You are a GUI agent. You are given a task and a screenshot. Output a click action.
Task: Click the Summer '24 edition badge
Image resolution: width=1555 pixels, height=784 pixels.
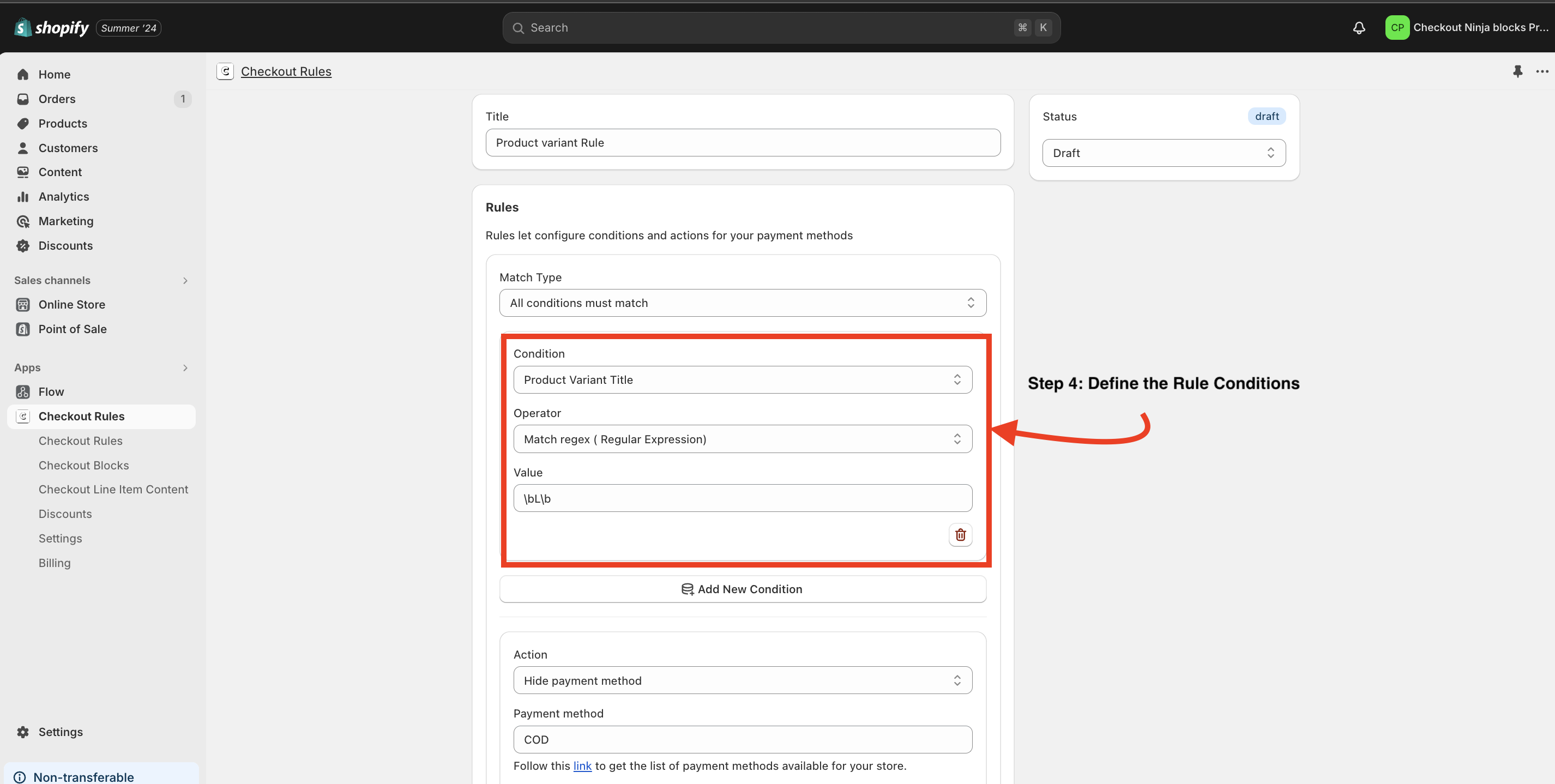(129, 28)
